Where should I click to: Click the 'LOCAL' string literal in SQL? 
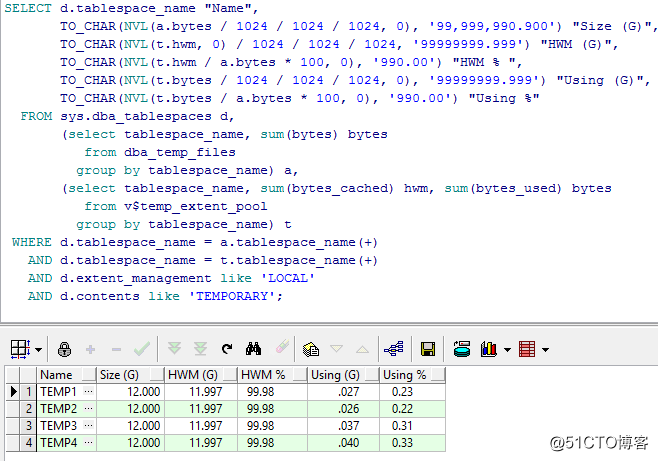[x=287, y=278]
